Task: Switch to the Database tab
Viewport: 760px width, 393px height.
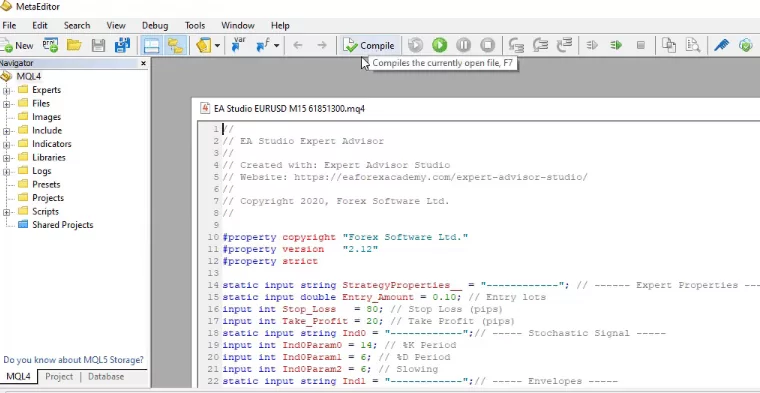Action: click(x=106, y=377)
